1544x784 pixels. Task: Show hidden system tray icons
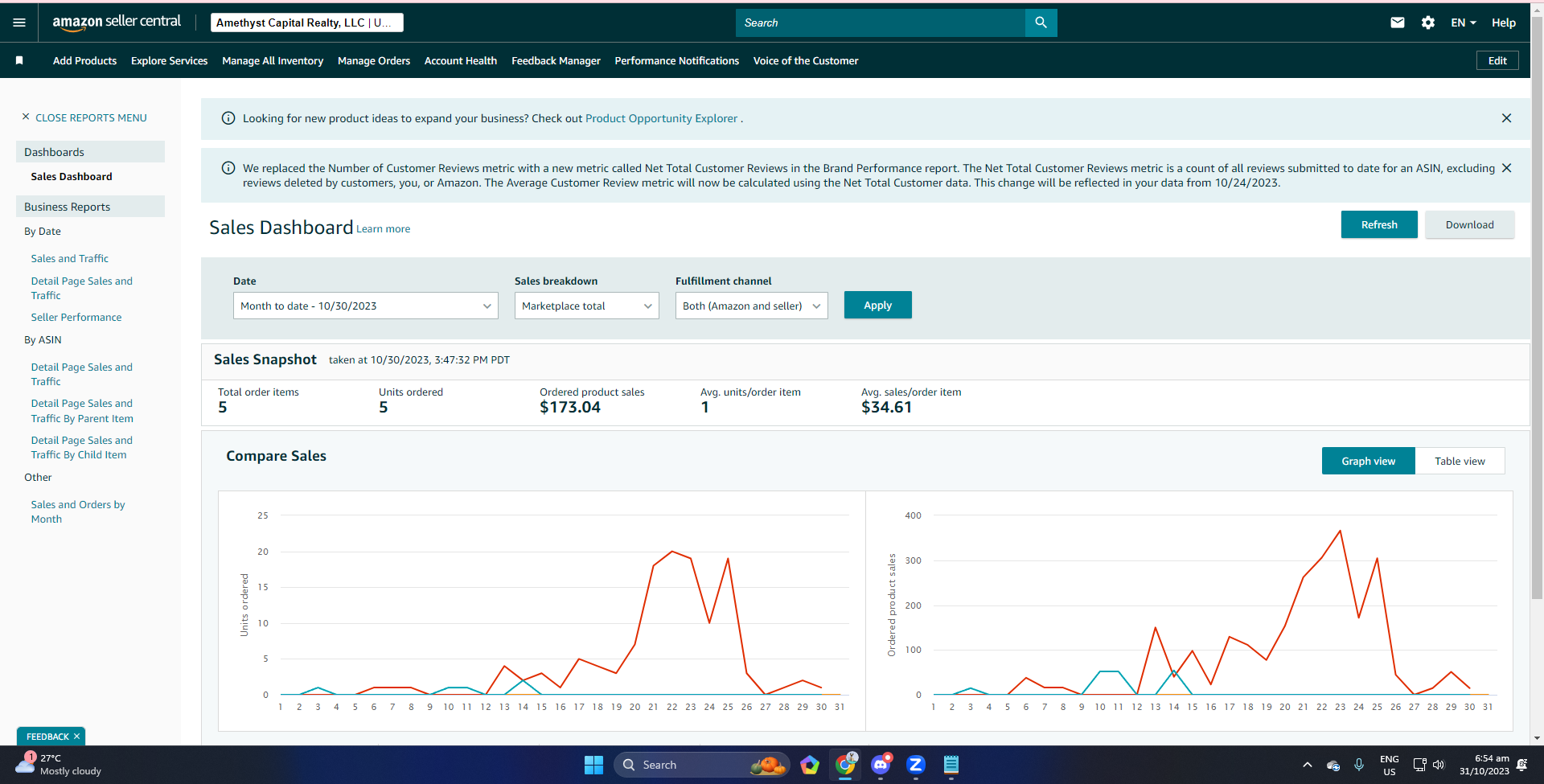tap(1307, 765)
